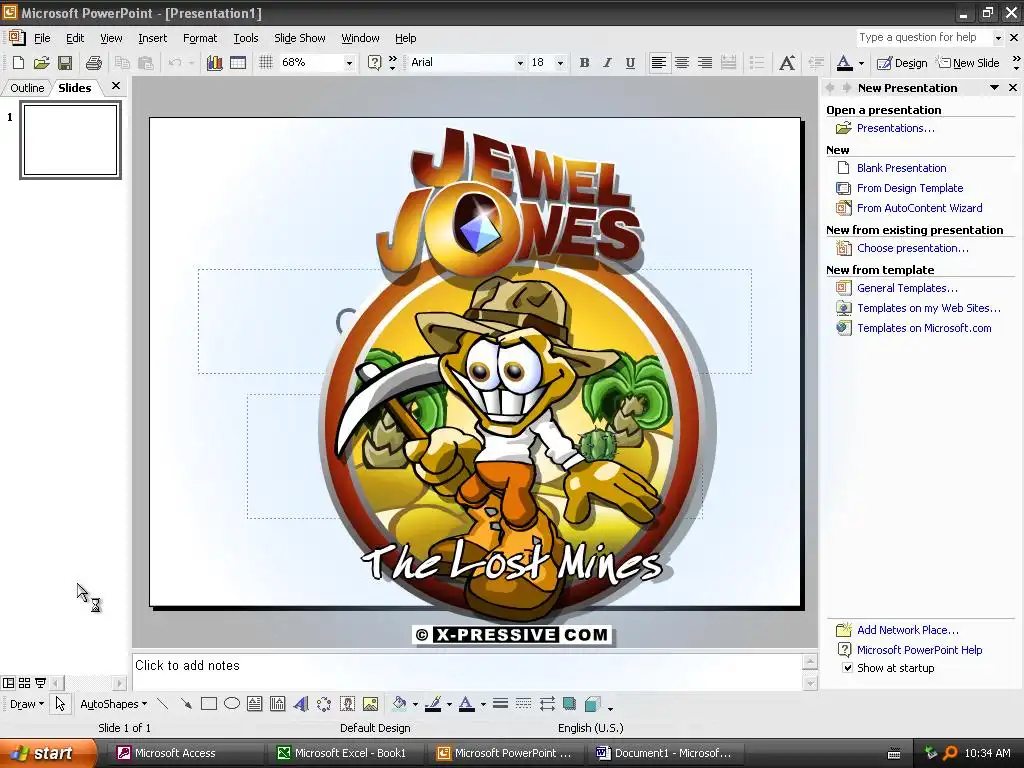Click the Open folder icon in toolbar
1024x768 pixels.
(41, 63)
